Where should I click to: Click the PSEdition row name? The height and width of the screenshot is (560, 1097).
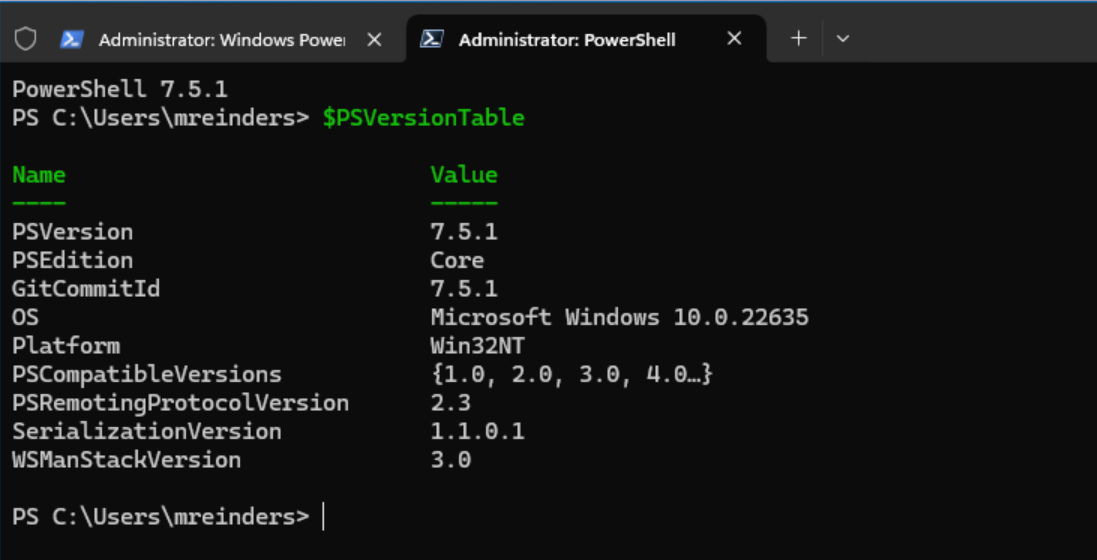point(73,260)
